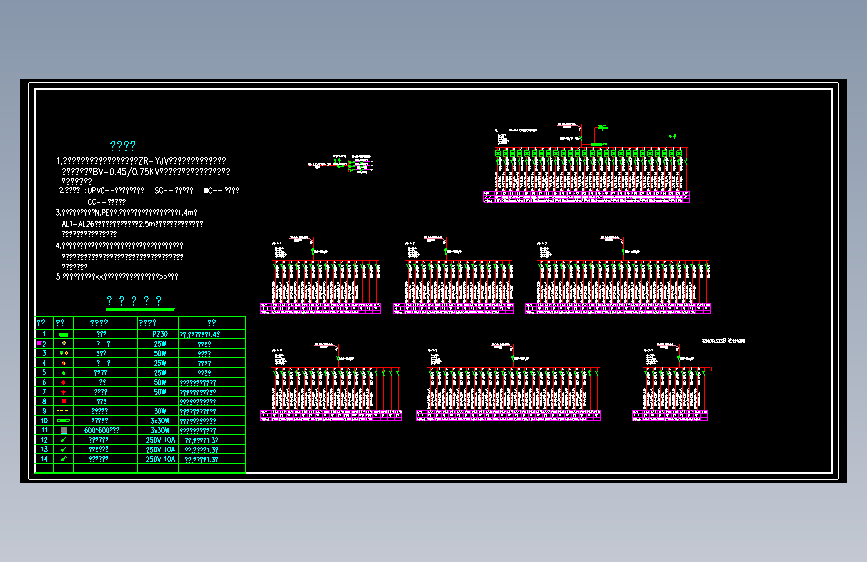
Task: Click the red square symbol in legend row 8
Action: (64, 401)
